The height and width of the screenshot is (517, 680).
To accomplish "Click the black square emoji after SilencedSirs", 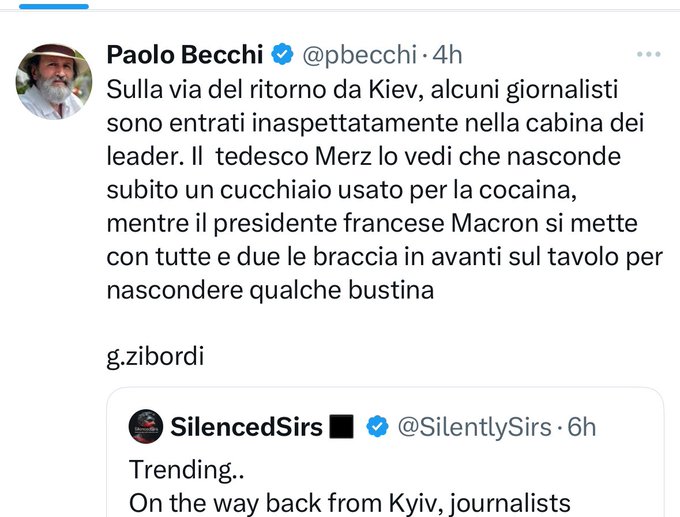I will click(341, 427).
